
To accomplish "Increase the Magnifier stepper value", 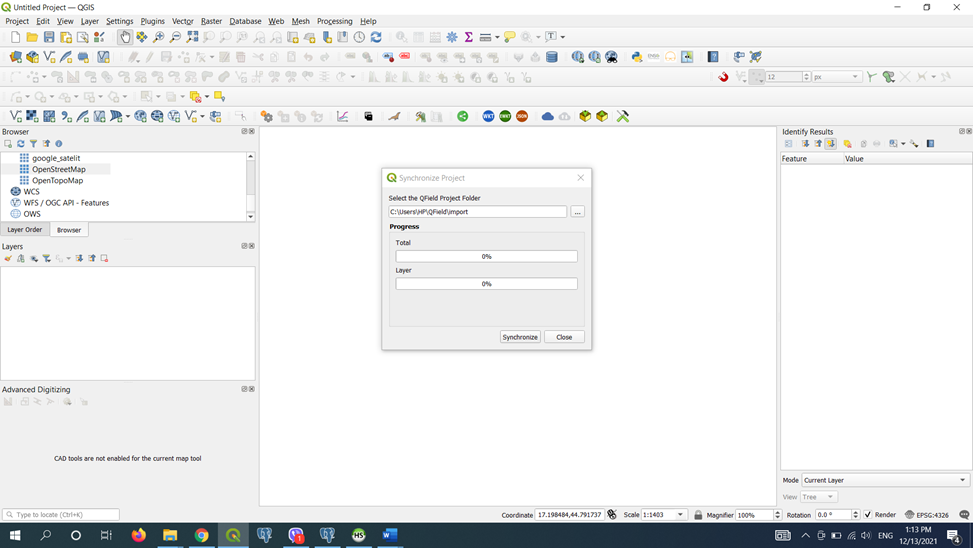I will [778, 512].
